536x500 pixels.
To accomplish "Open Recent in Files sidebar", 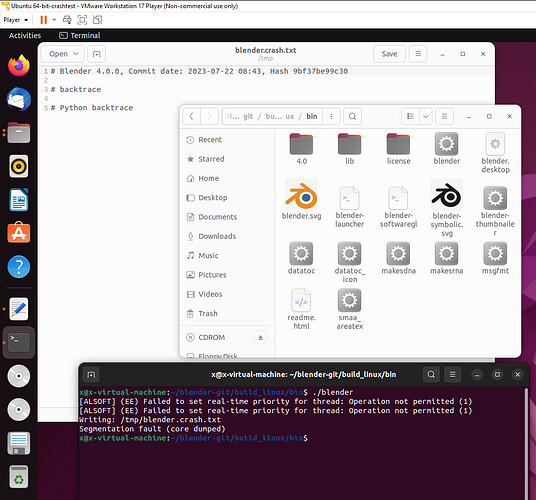I will click(227, 140).
